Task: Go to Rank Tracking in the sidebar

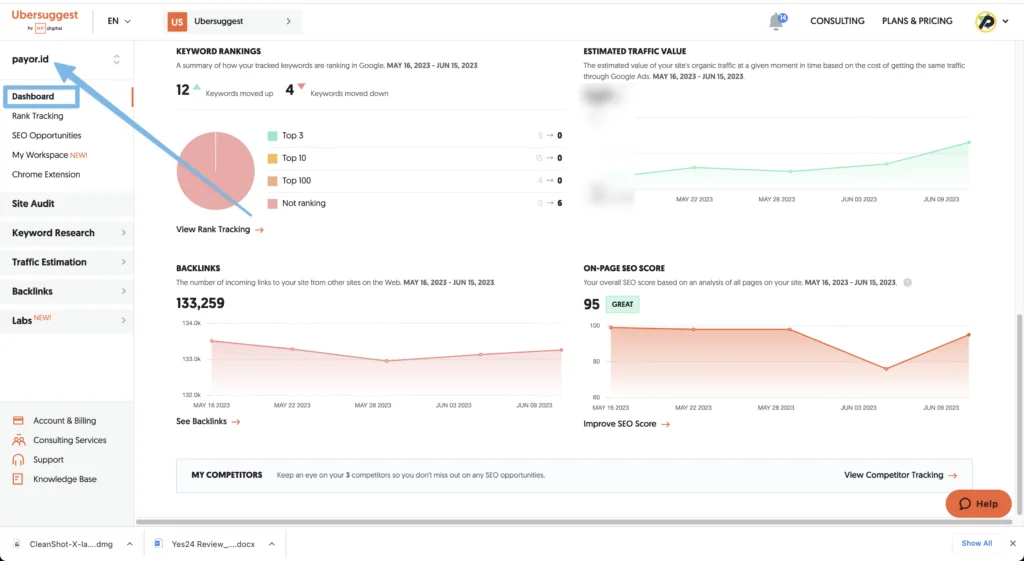Action: [37, 116]
